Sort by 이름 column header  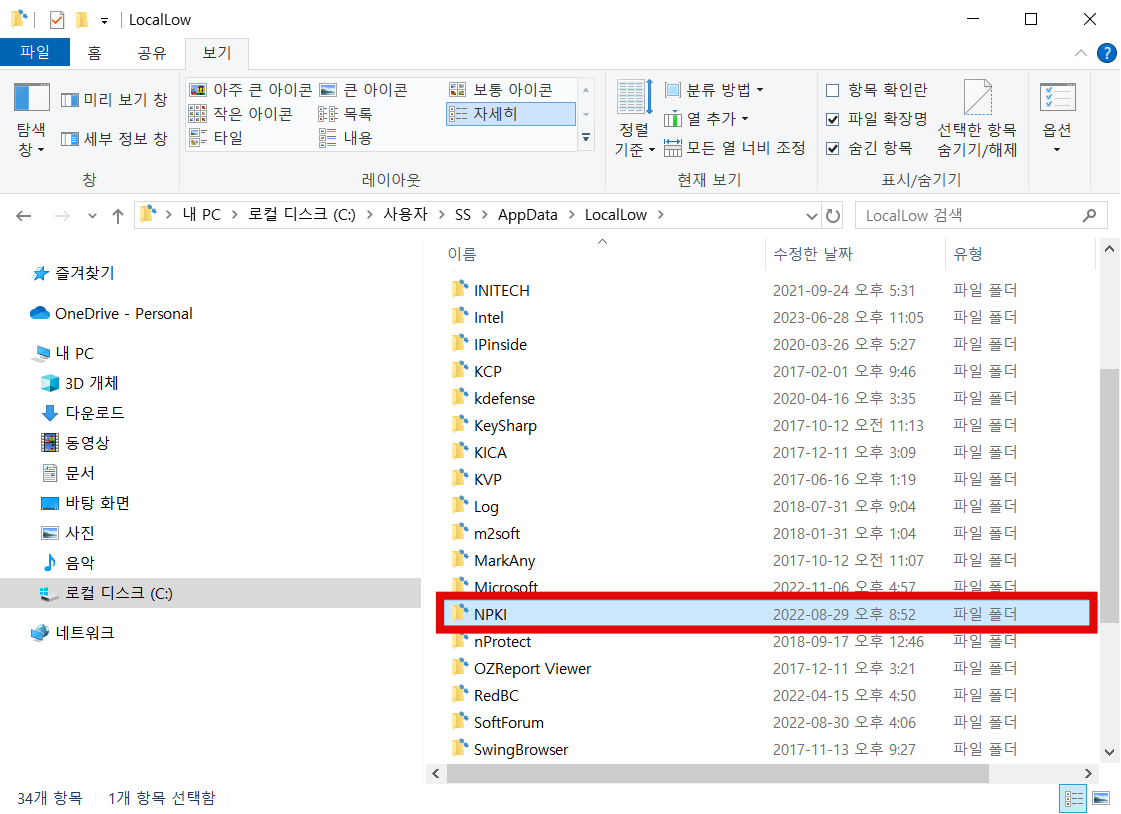point(603,254)
